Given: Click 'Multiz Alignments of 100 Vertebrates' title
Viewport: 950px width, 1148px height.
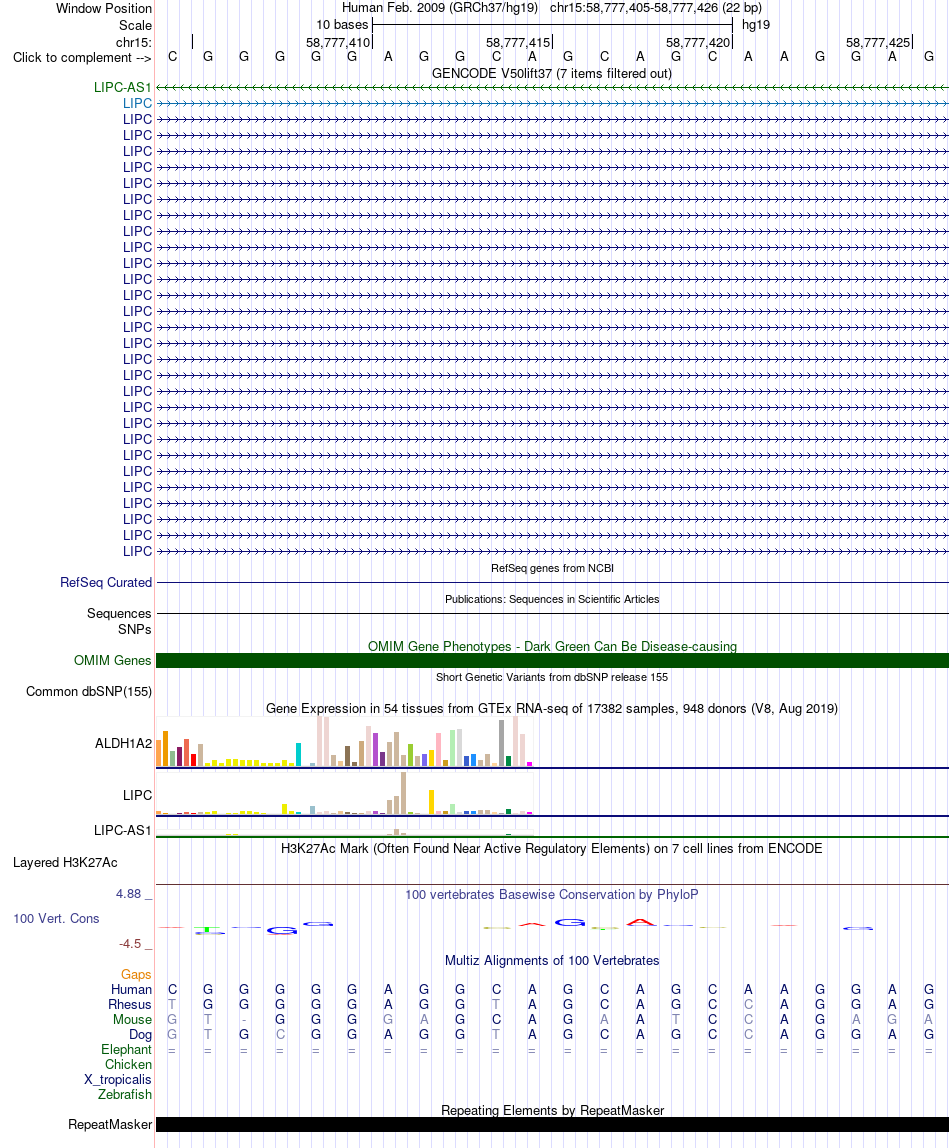Looking at the screenshot, I should [552, 961].
